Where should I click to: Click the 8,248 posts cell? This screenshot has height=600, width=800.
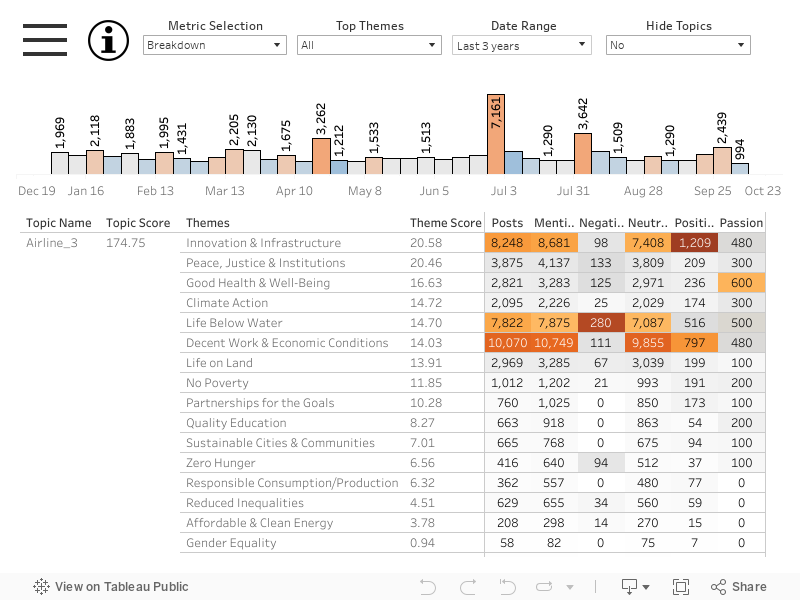point(508,243)
